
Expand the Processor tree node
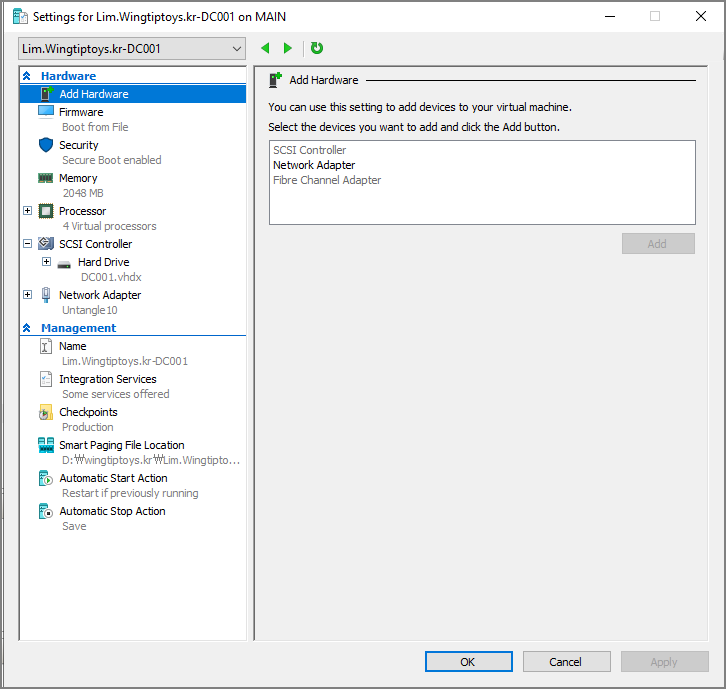pos(28,211)
